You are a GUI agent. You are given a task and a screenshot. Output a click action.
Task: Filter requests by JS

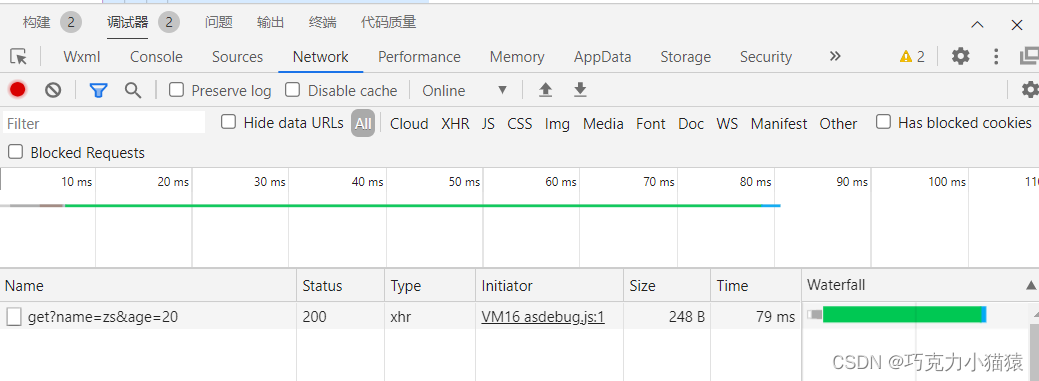click(488, 124)
